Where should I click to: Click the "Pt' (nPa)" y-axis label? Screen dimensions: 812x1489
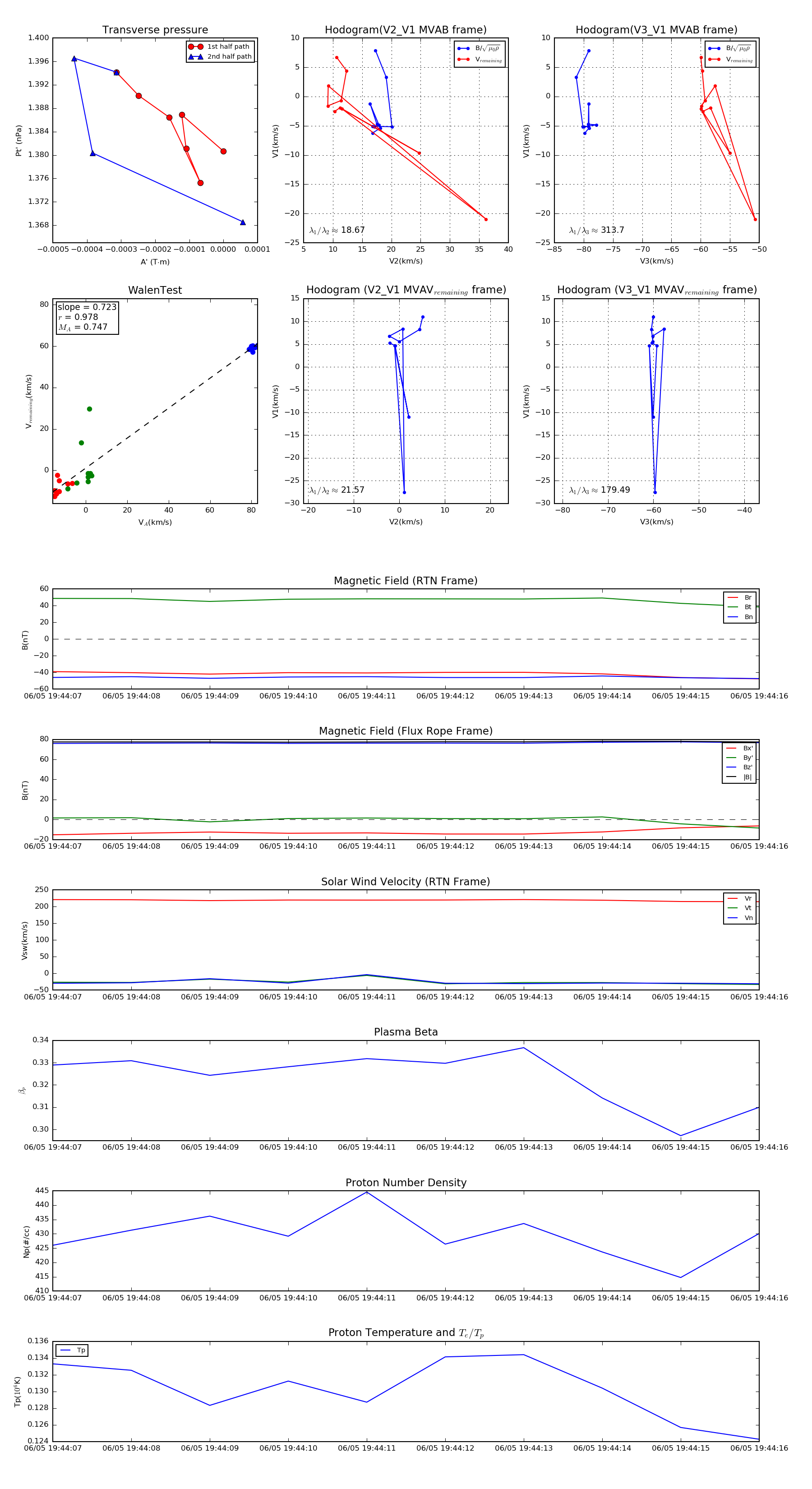[19, 140]
